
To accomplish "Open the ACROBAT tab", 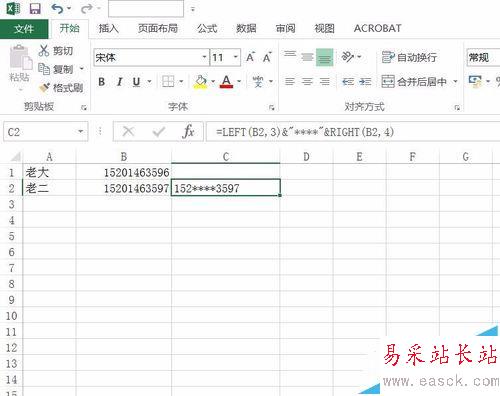I will [377, 29].
